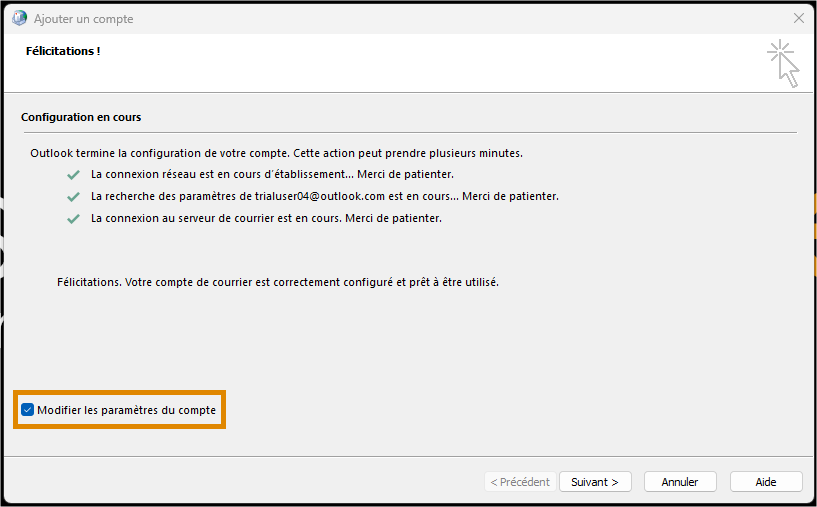Close the Ajouter un compte dialog
This screenshot has height=507, width=817.
pyautogui.click(x=798, y=18)
